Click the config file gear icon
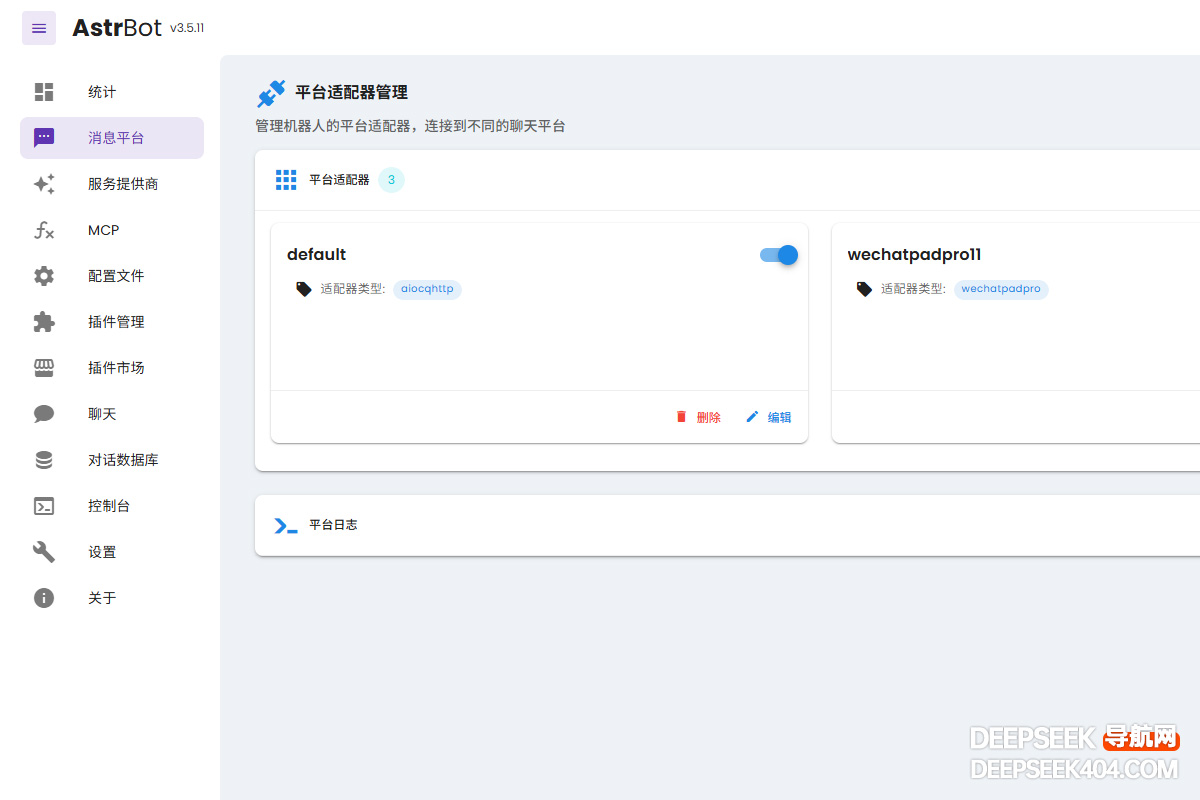Viewport: 1200px width, 800px height. click(44, 276)
